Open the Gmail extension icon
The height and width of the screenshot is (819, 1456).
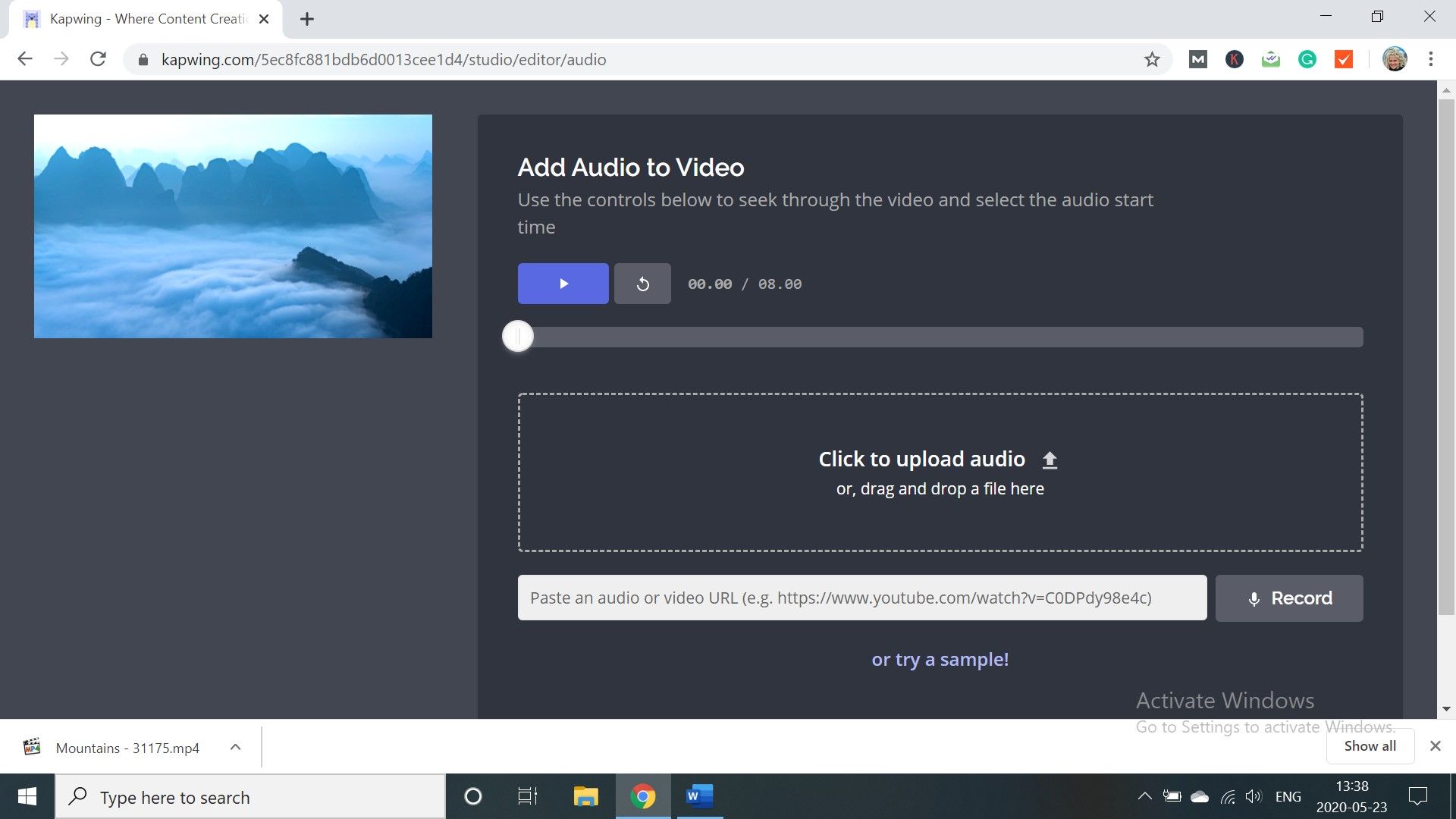point(1197,59)
